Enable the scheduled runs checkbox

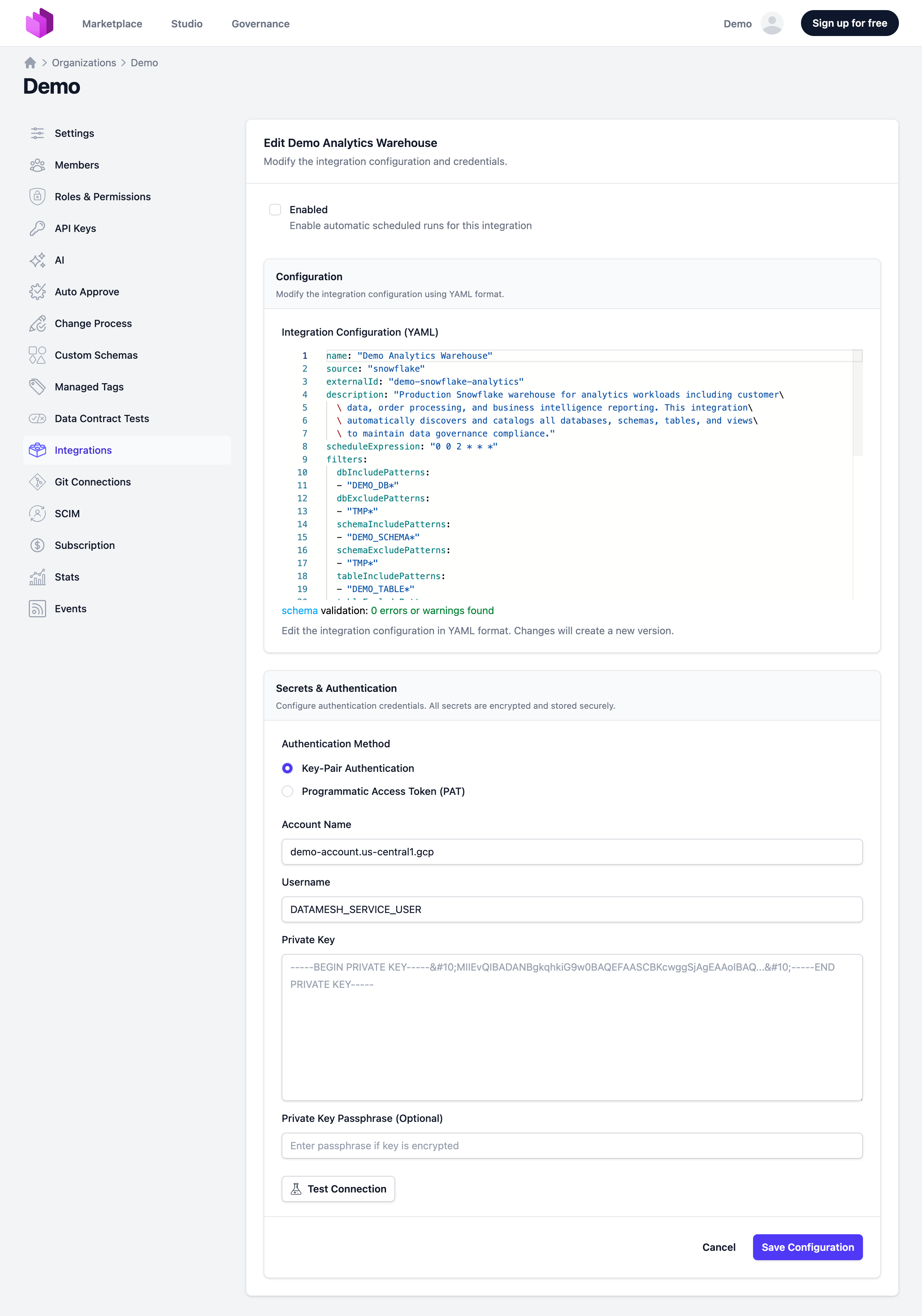coord(275,210)
